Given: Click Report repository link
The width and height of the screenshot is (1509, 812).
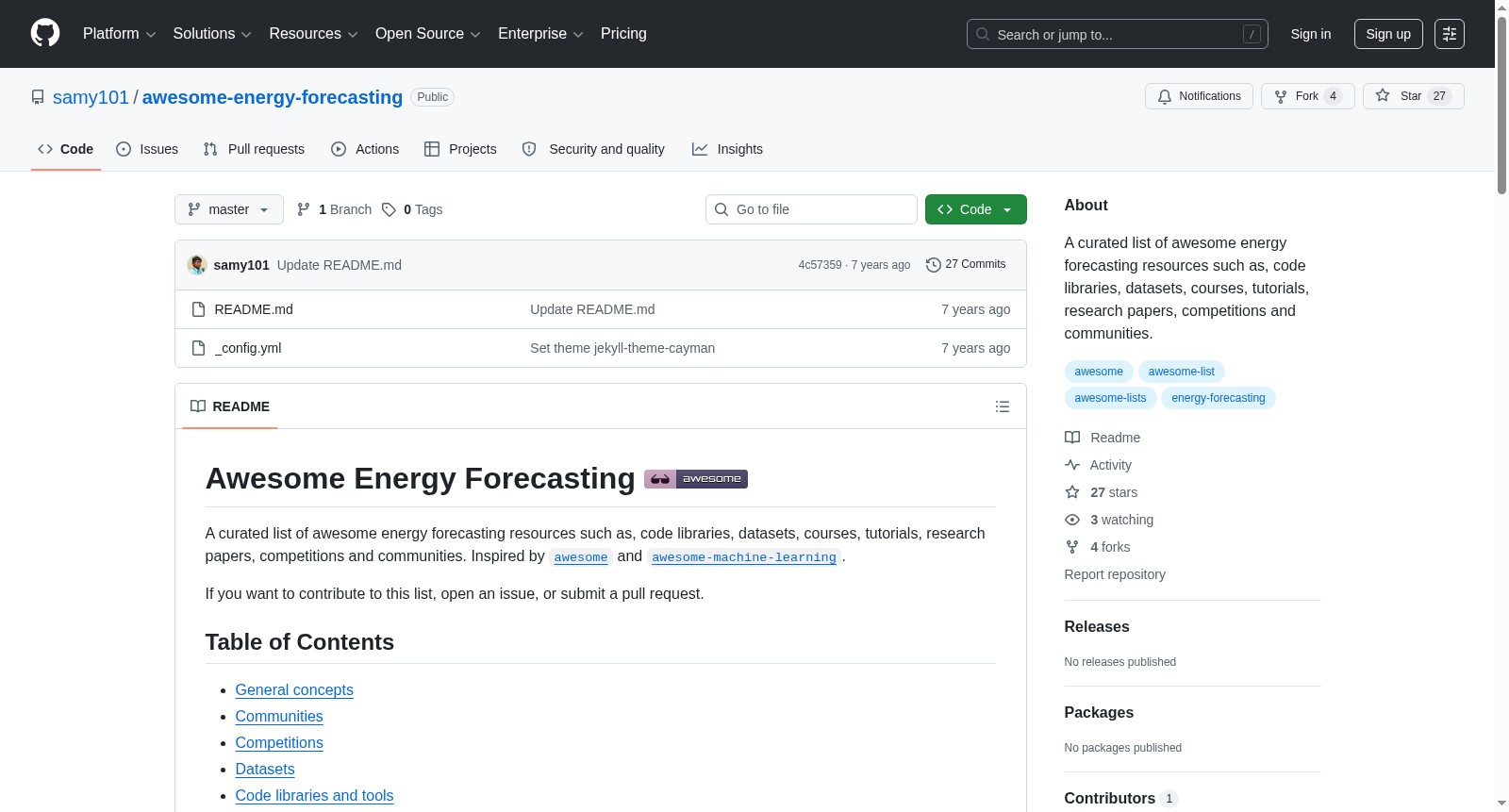Looking at the screenshot, I should 1115,574.
